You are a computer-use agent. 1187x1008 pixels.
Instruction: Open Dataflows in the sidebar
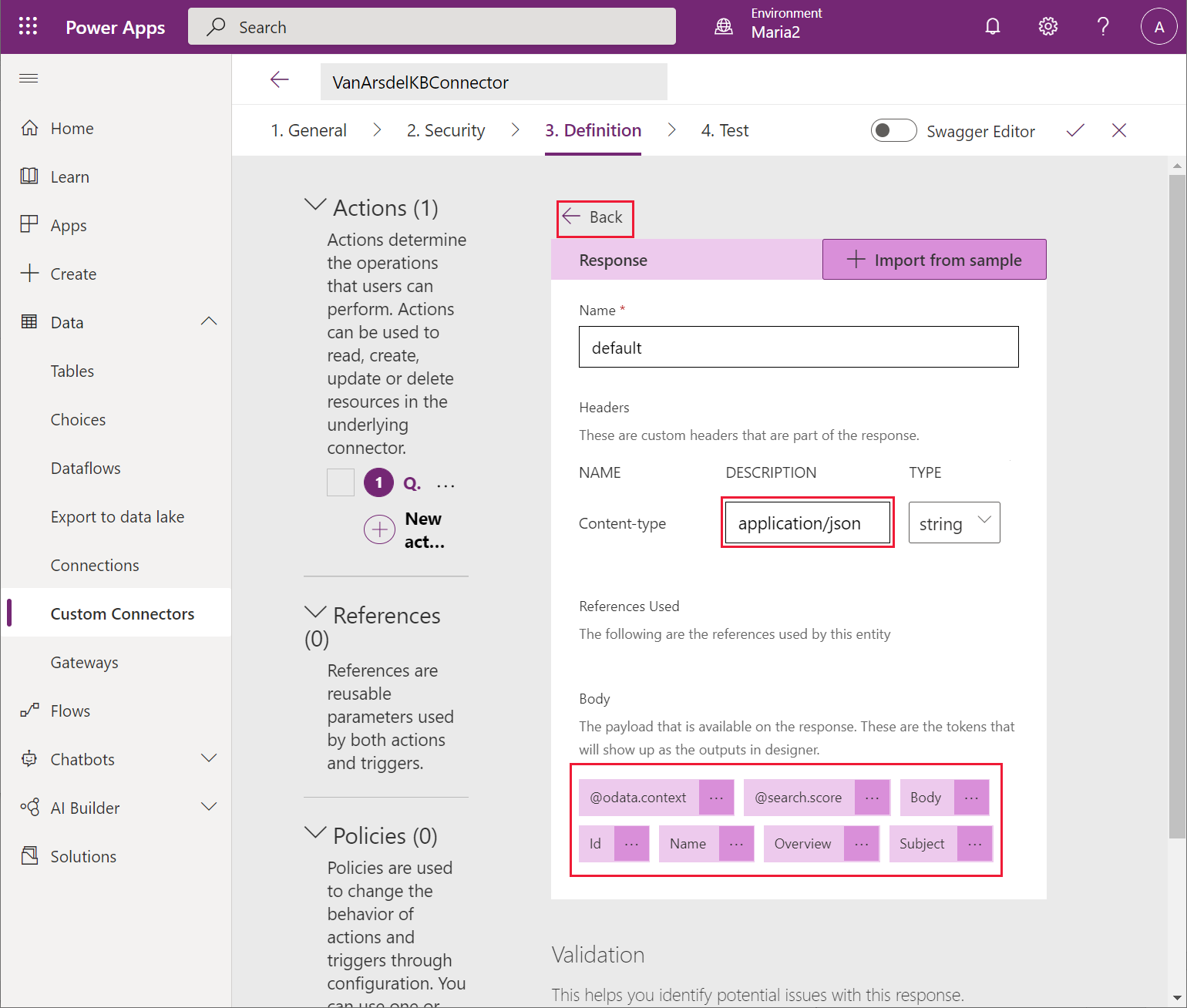(x=86, y=468)
